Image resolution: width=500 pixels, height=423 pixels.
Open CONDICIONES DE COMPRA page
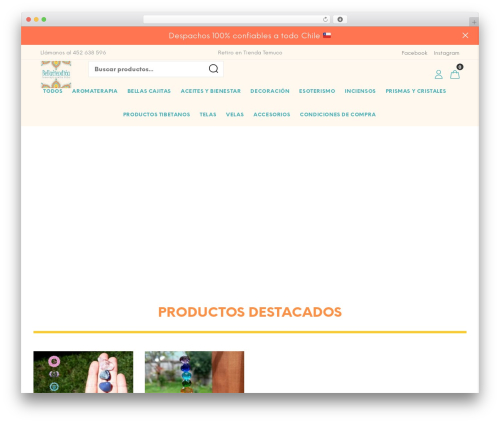[337, 114]
